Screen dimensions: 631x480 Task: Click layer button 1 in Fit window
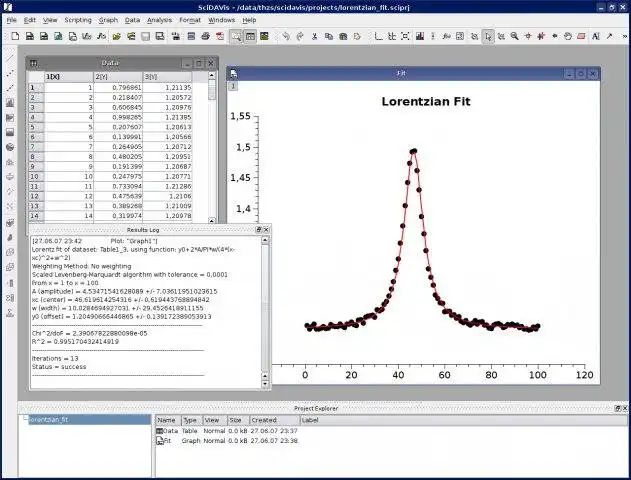pyautogui.click(x=233, y=86)
